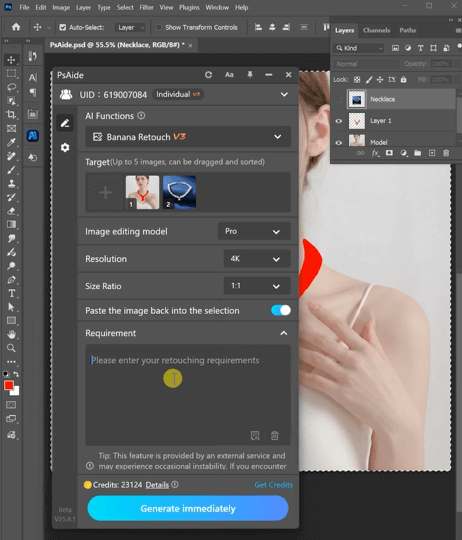
Task: Select the Eraser tool
Action: point(11,211)
